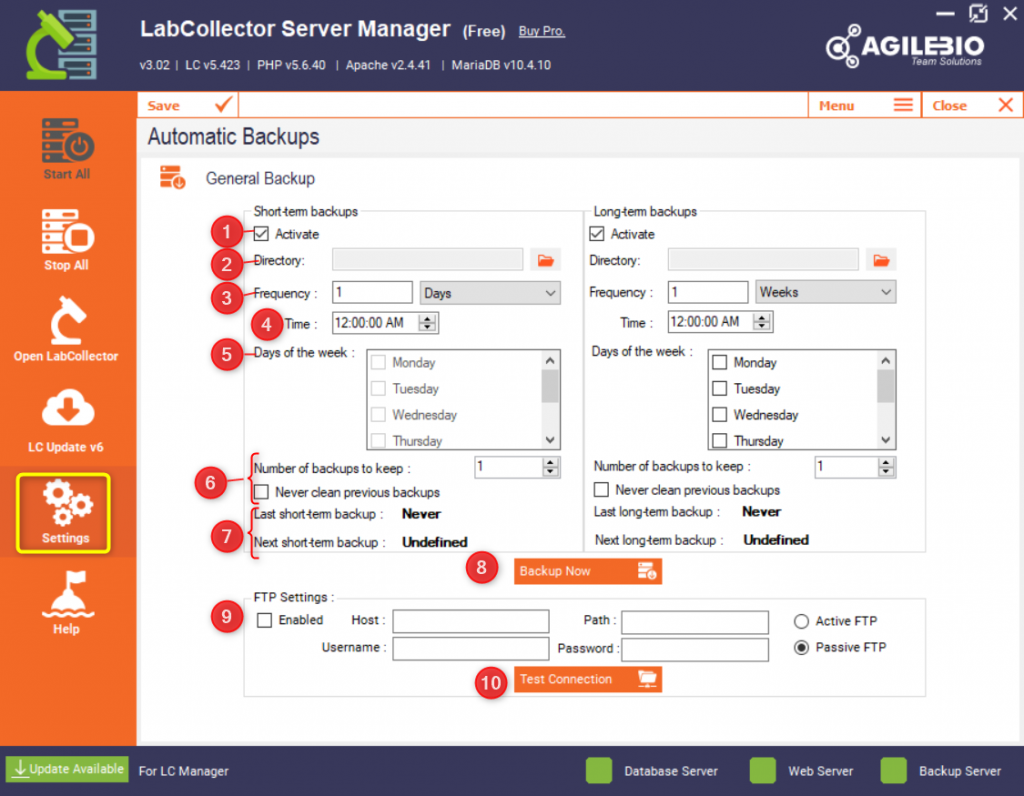Viewport: 1024px width, 796px height.
Task: Browse short-term backup directory folder icon
Action: click(545, 261)
